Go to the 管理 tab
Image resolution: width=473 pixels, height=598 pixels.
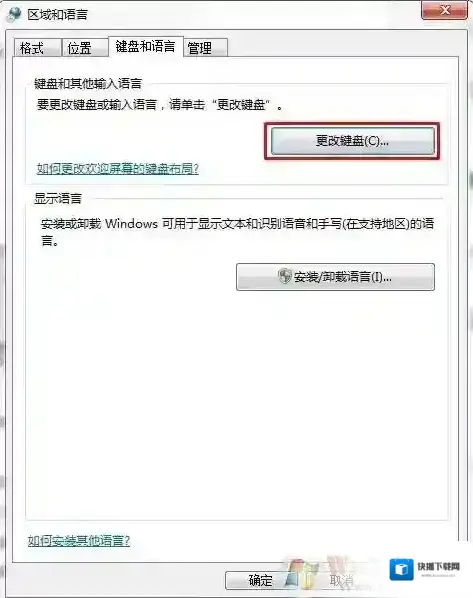[206, 48]
